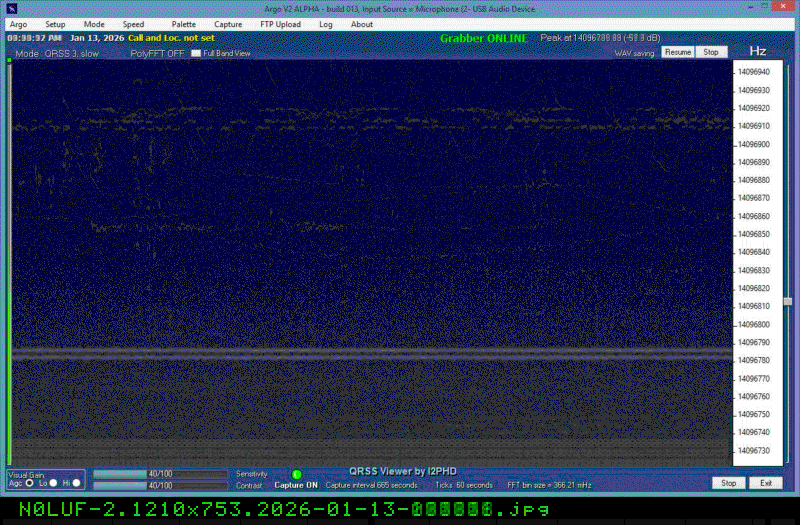The height and width of the screenshot is (525, 800).
Task: Open the Mode menu
Action: point(94,24)
